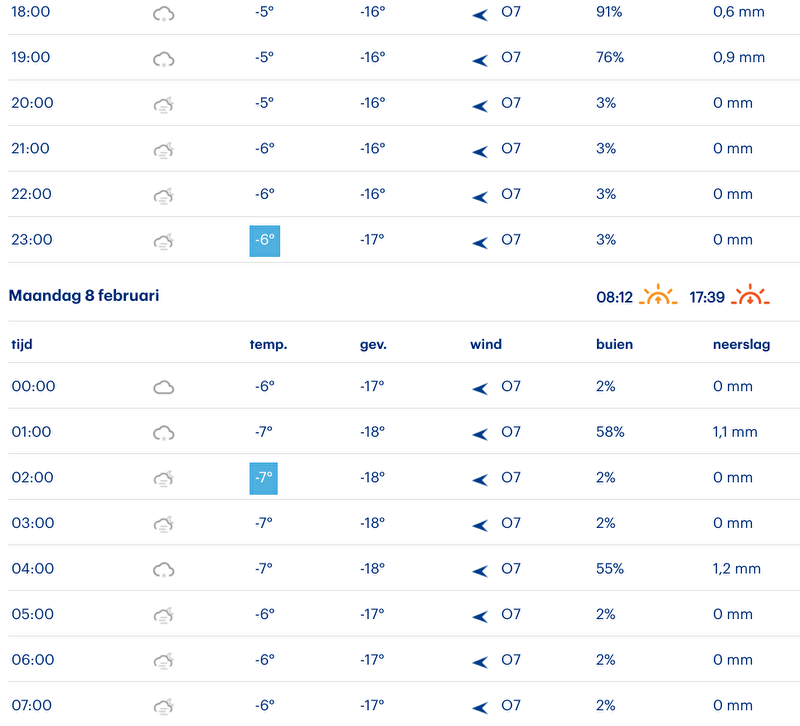Click the 05:00 time row label
This screenshot has height=726, width=800.
32,615
